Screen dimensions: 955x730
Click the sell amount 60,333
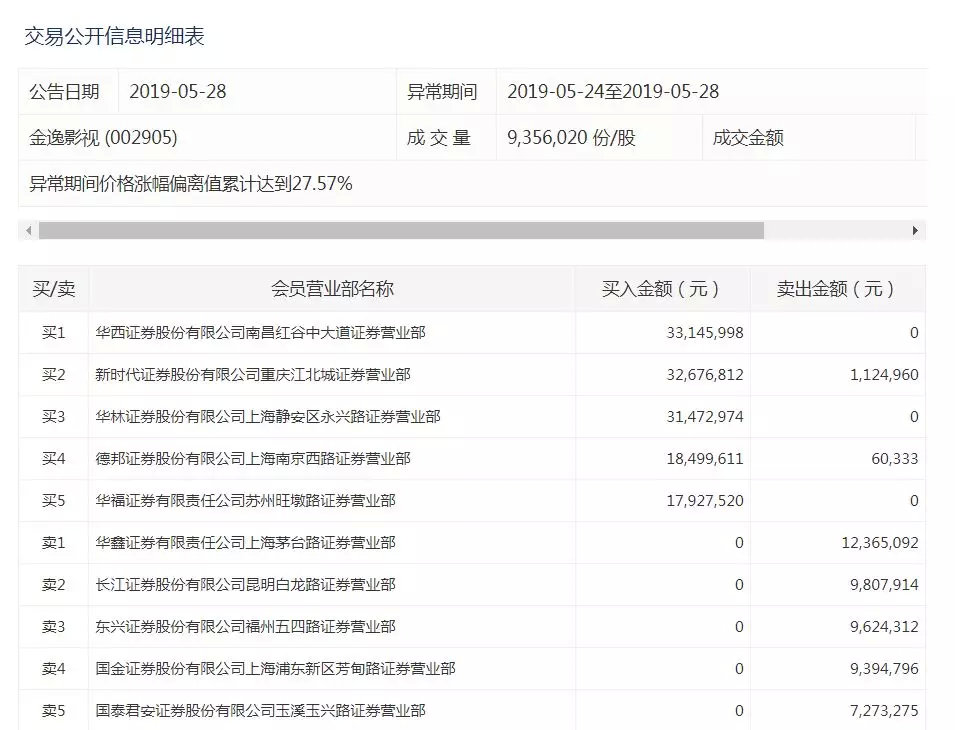point(895,459)
